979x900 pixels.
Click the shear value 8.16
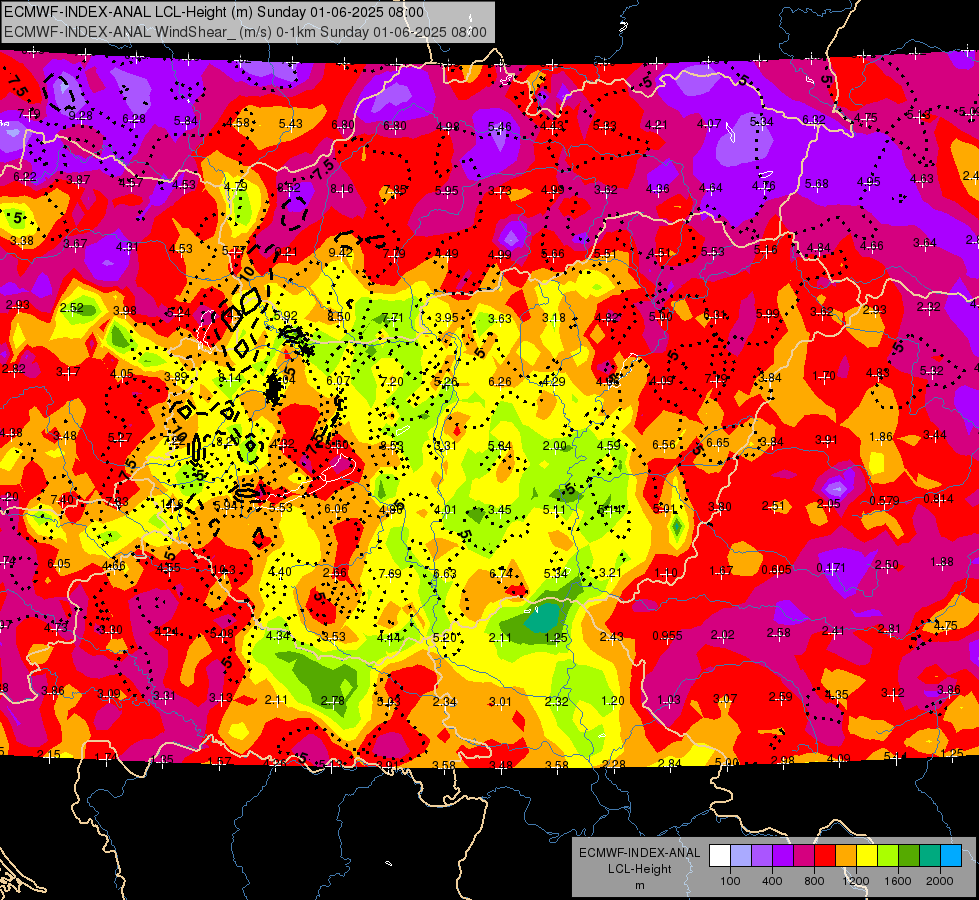coord(342,189)
